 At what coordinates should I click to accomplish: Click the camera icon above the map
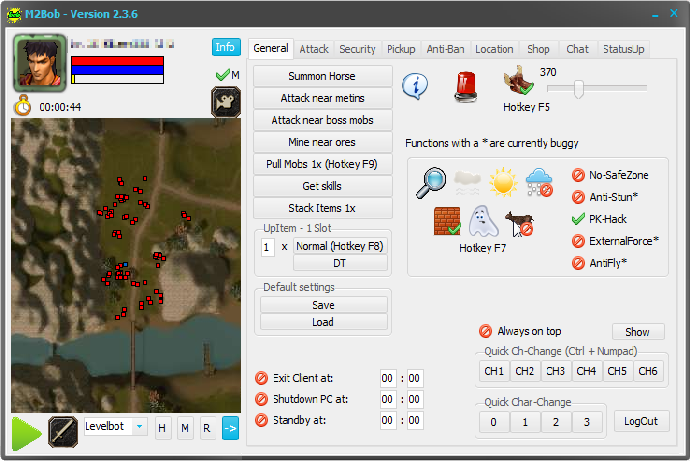pyautogui.click(x=226, y=102)
